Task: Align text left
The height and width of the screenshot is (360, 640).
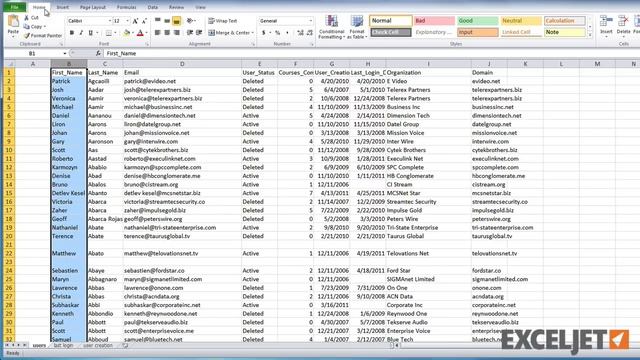Action: pos(158,33)
